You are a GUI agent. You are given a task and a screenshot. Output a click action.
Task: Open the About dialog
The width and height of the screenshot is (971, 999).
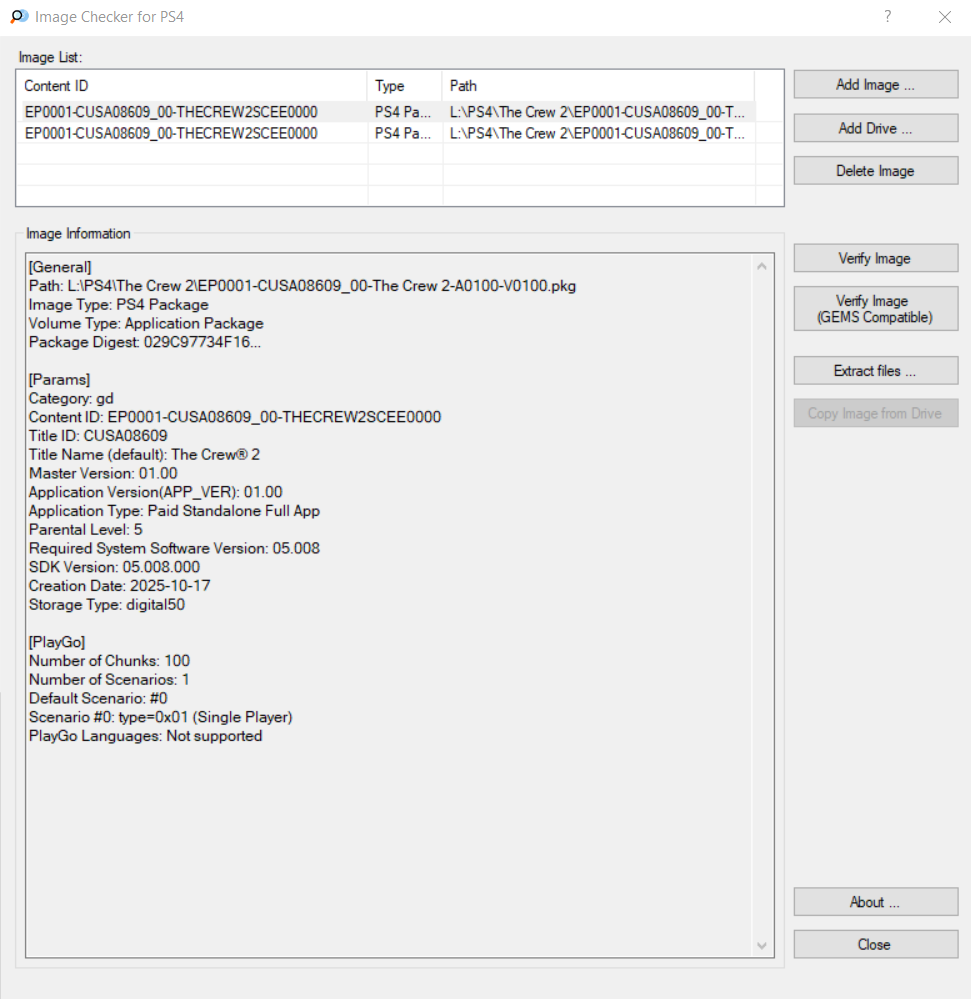[x=875, y=902]
